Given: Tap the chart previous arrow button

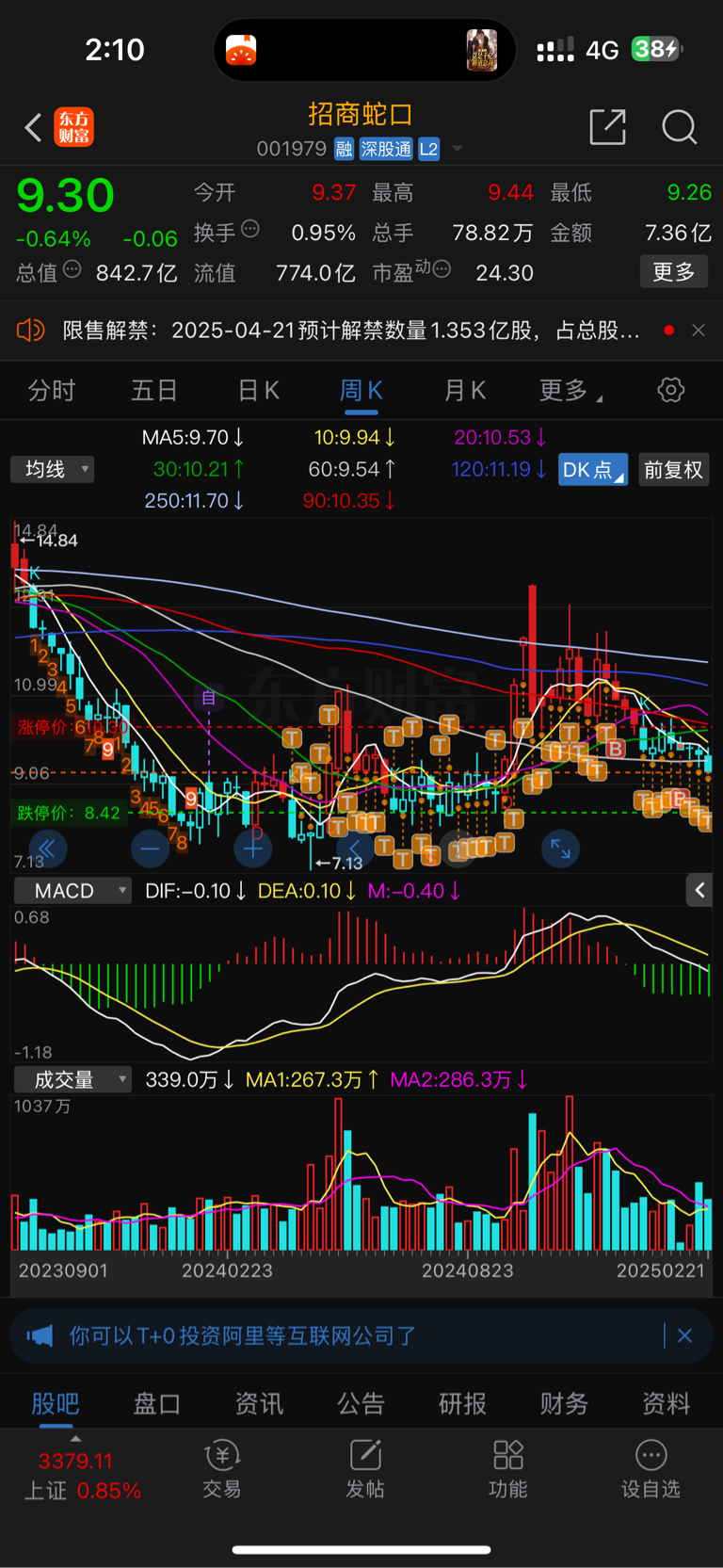Looking at the screenshot, I should point(355,849).
